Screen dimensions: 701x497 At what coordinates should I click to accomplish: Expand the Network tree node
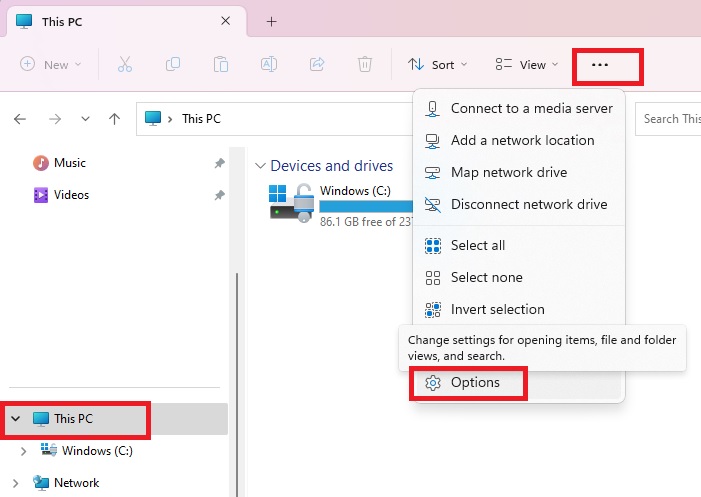click(16, 483)
